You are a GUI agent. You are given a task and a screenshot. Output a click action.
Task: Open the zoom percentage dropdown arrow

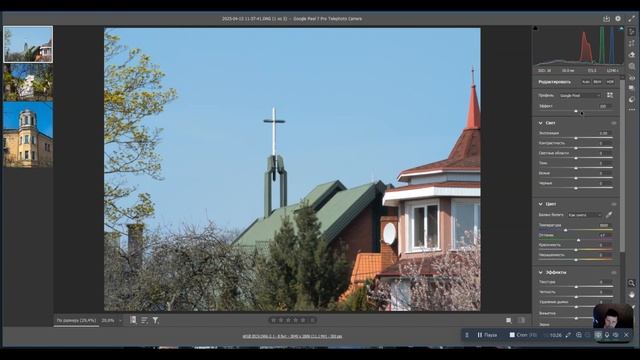point(120,320)
